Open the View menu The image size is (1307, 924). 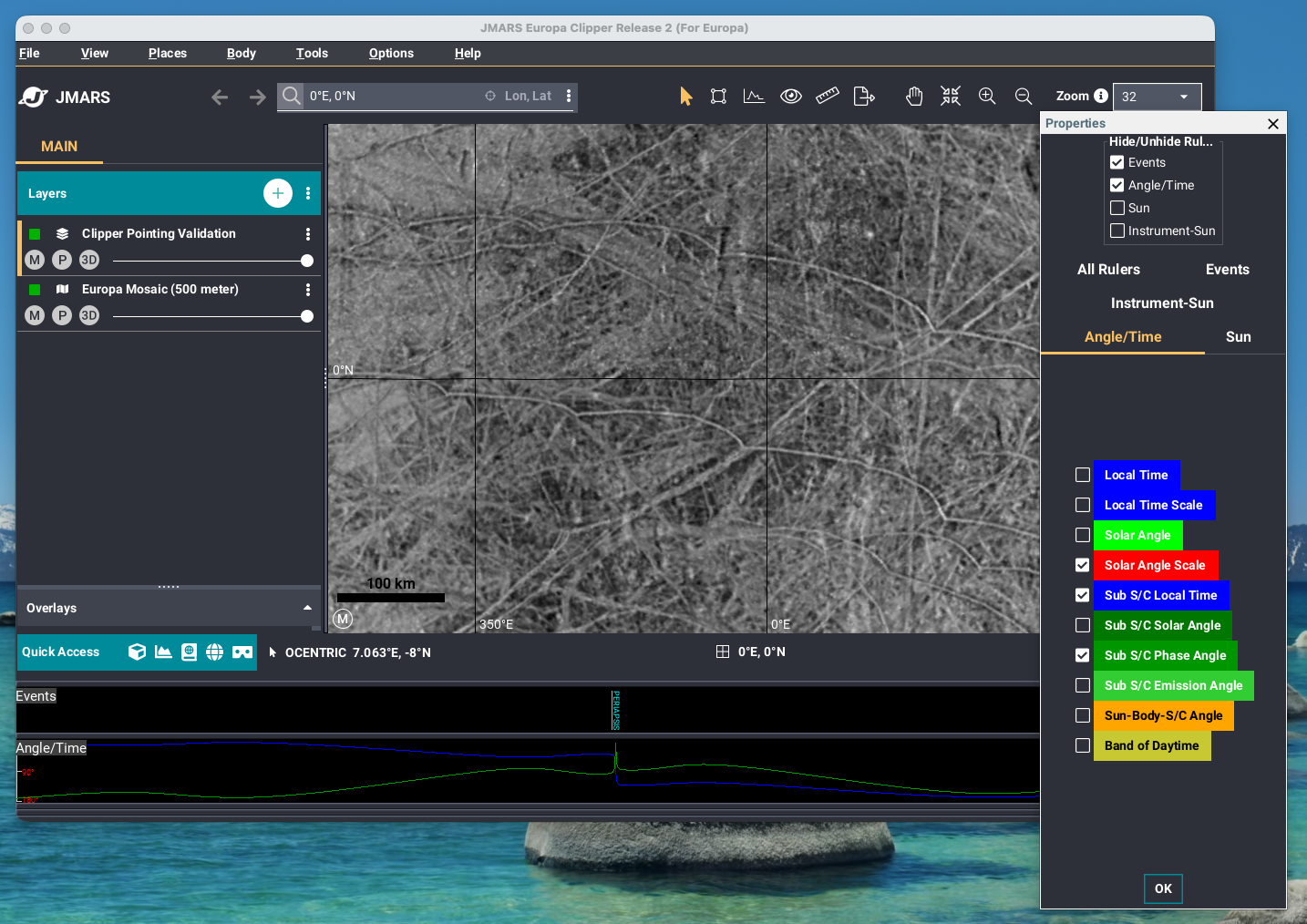coord(95,53)
